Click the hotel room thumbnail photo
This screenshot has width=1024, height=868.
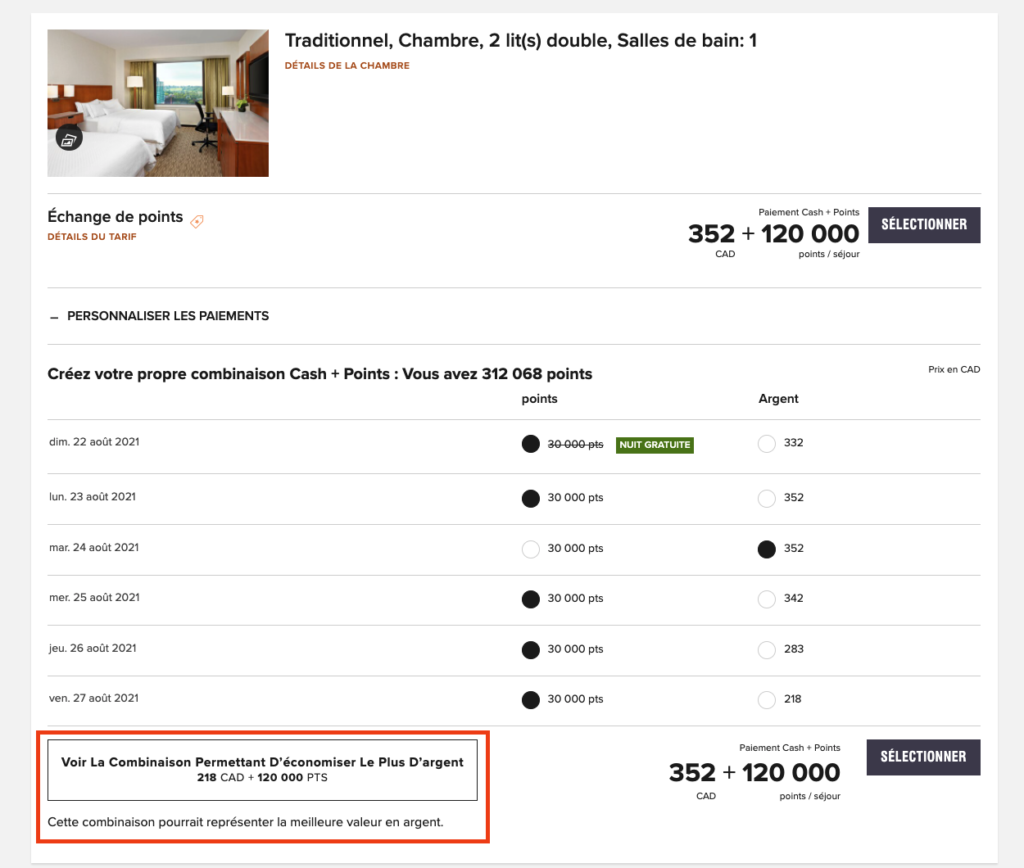tap(158, 103)
